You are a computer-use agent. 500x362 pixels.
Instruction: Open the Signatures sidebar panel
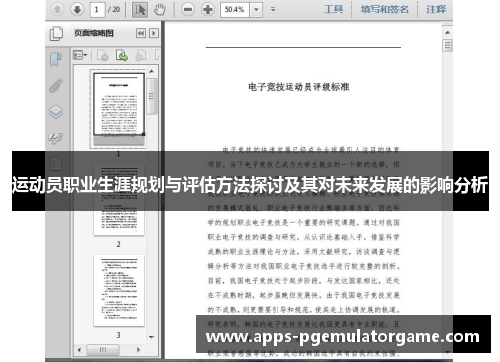(56, 138)
